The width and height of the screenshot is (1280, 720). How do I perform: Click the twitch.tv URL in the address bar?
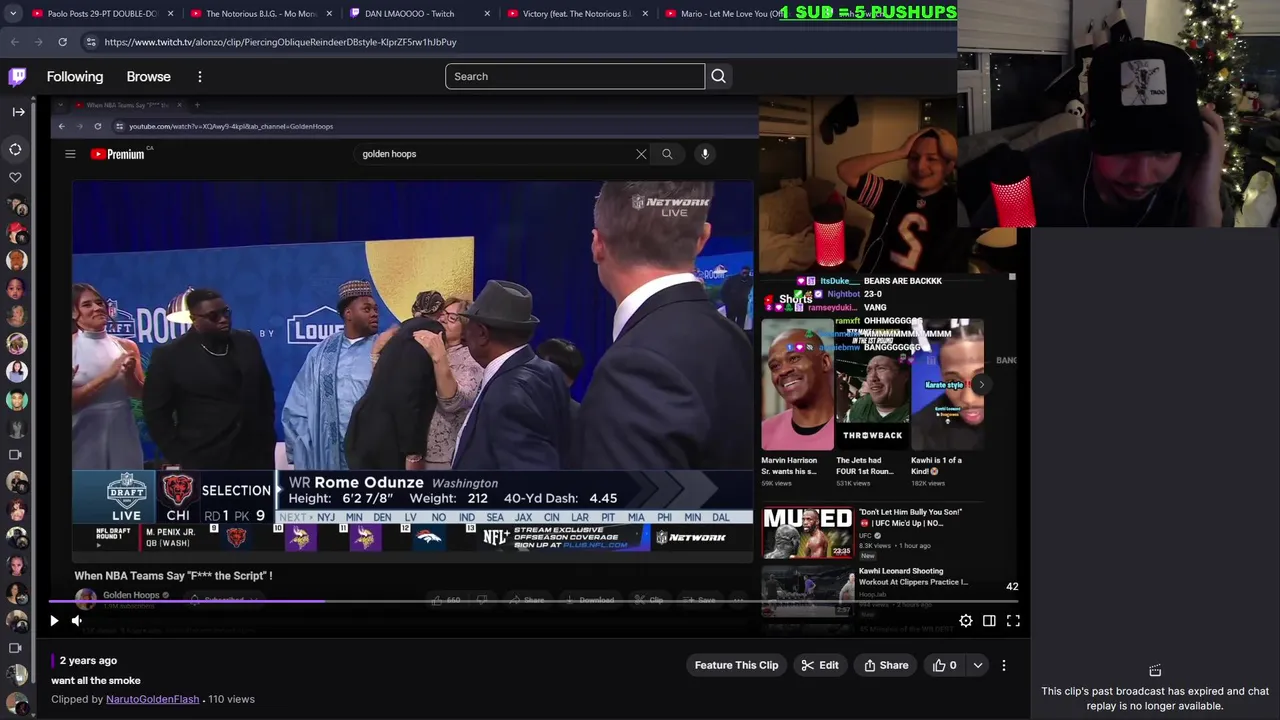coord(280,42)
